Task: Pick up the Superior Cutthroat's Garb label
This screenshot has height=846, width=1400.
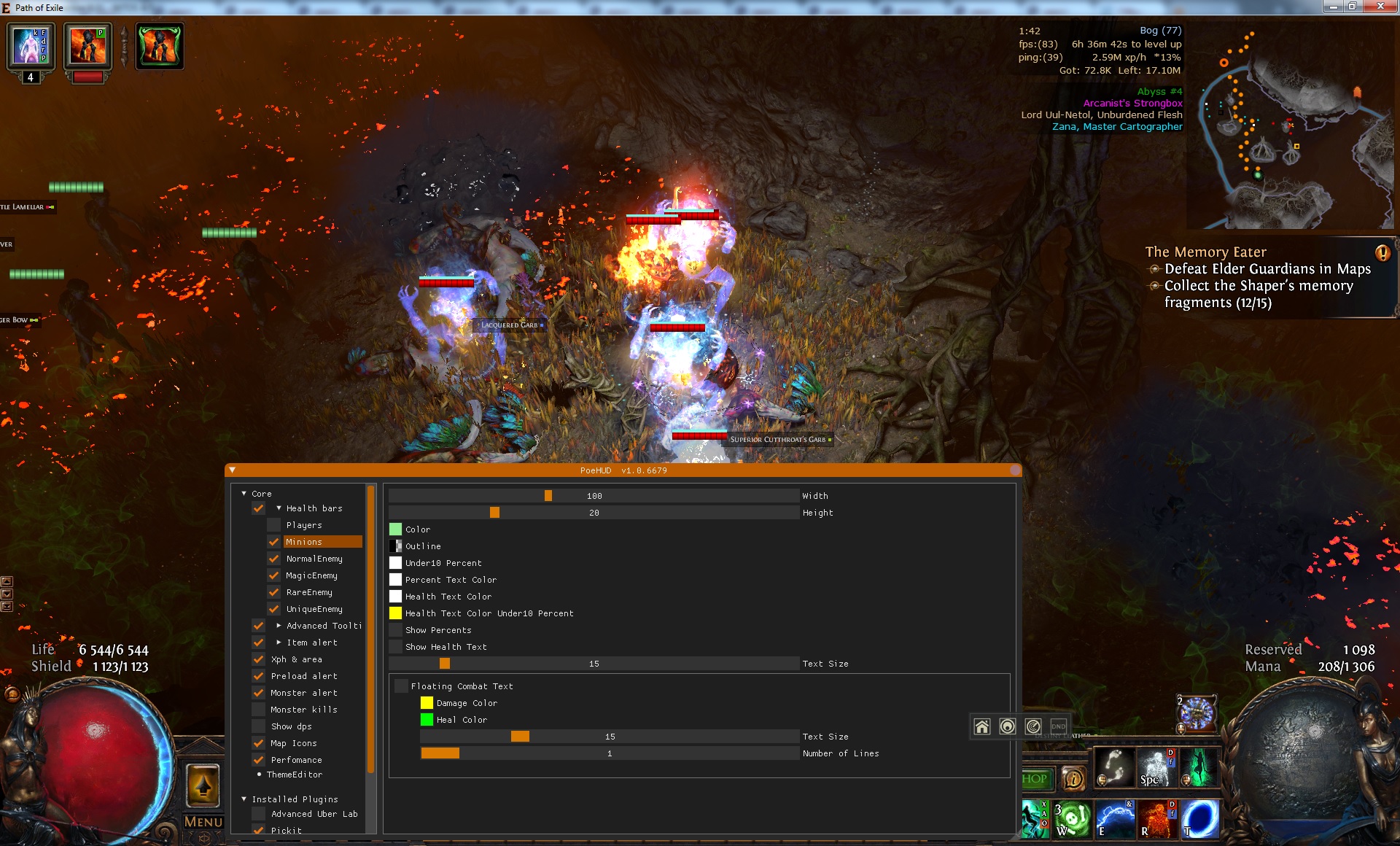Action: tap(778, 440)
